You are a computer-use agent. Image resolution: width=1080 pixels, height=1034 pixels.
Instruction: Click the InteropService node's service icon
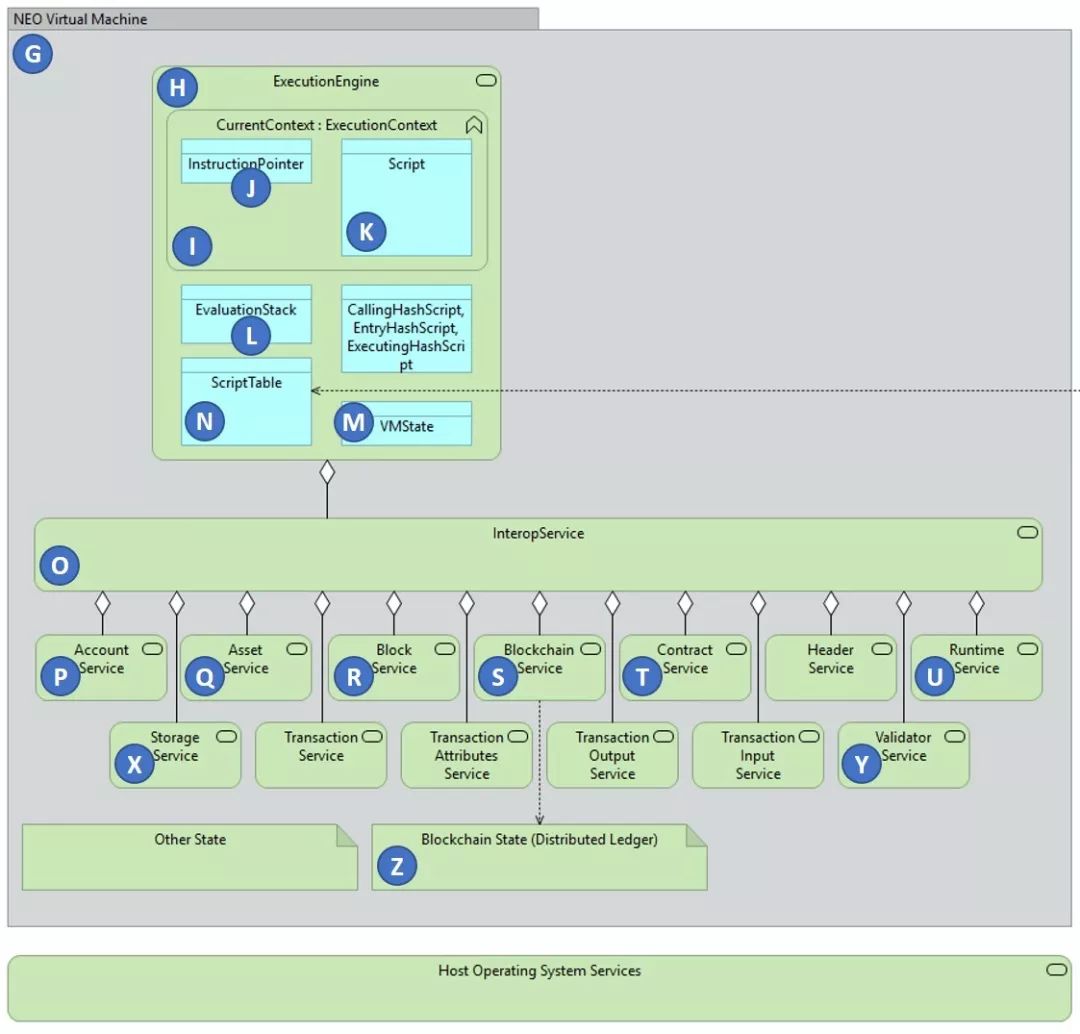tap(1027, 532)
